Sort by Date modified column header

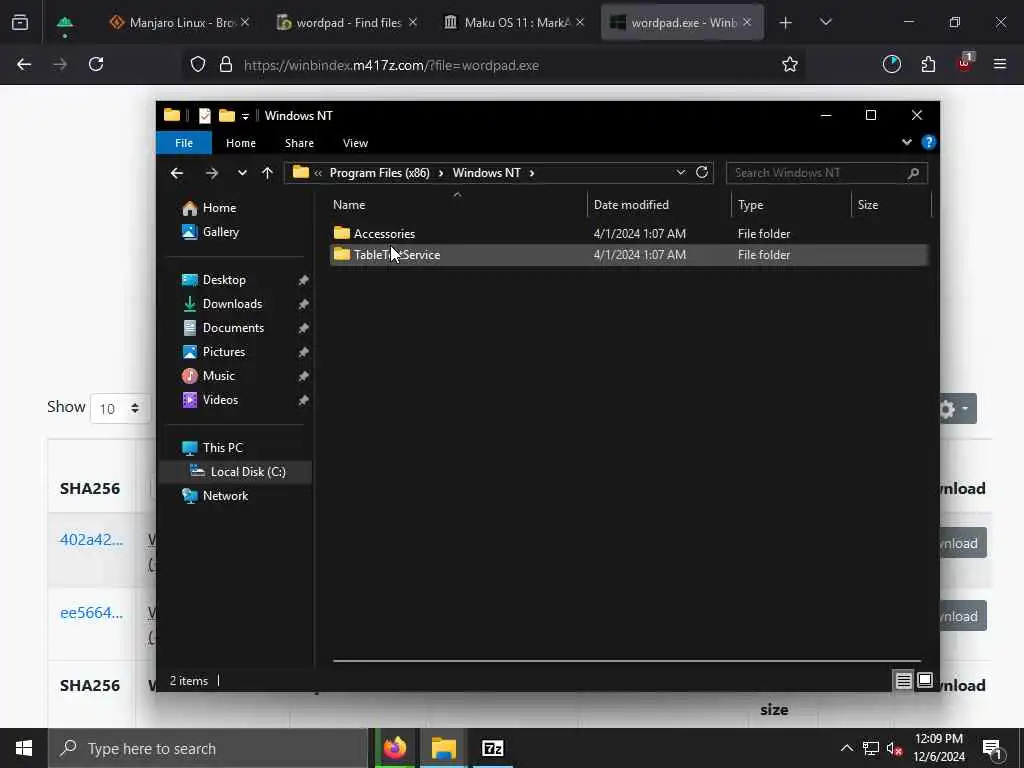659,205
